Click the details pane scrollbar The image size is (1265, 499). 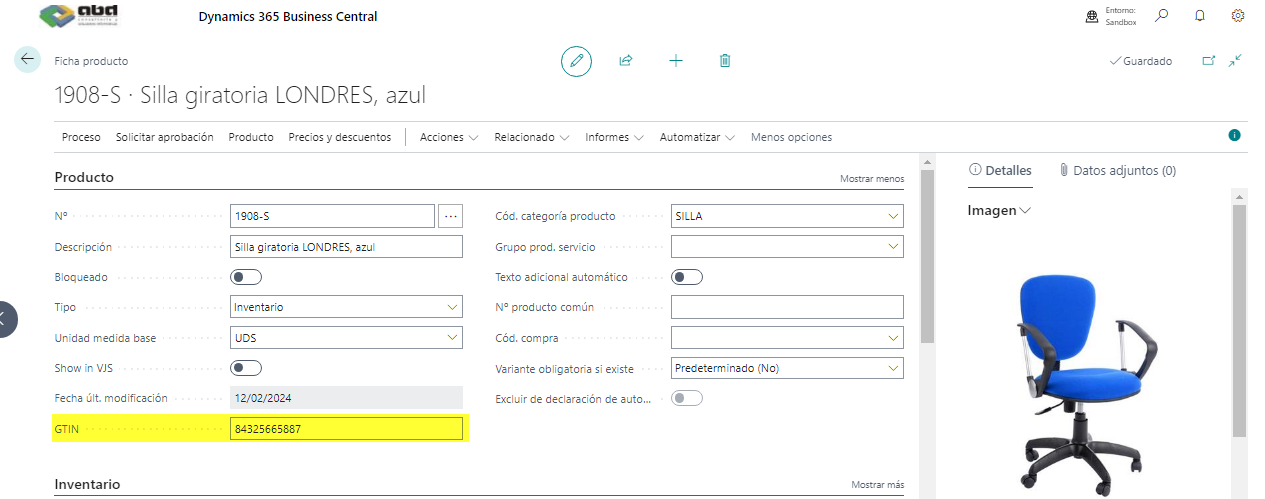pyautogui.click(x=1239, y=320)
